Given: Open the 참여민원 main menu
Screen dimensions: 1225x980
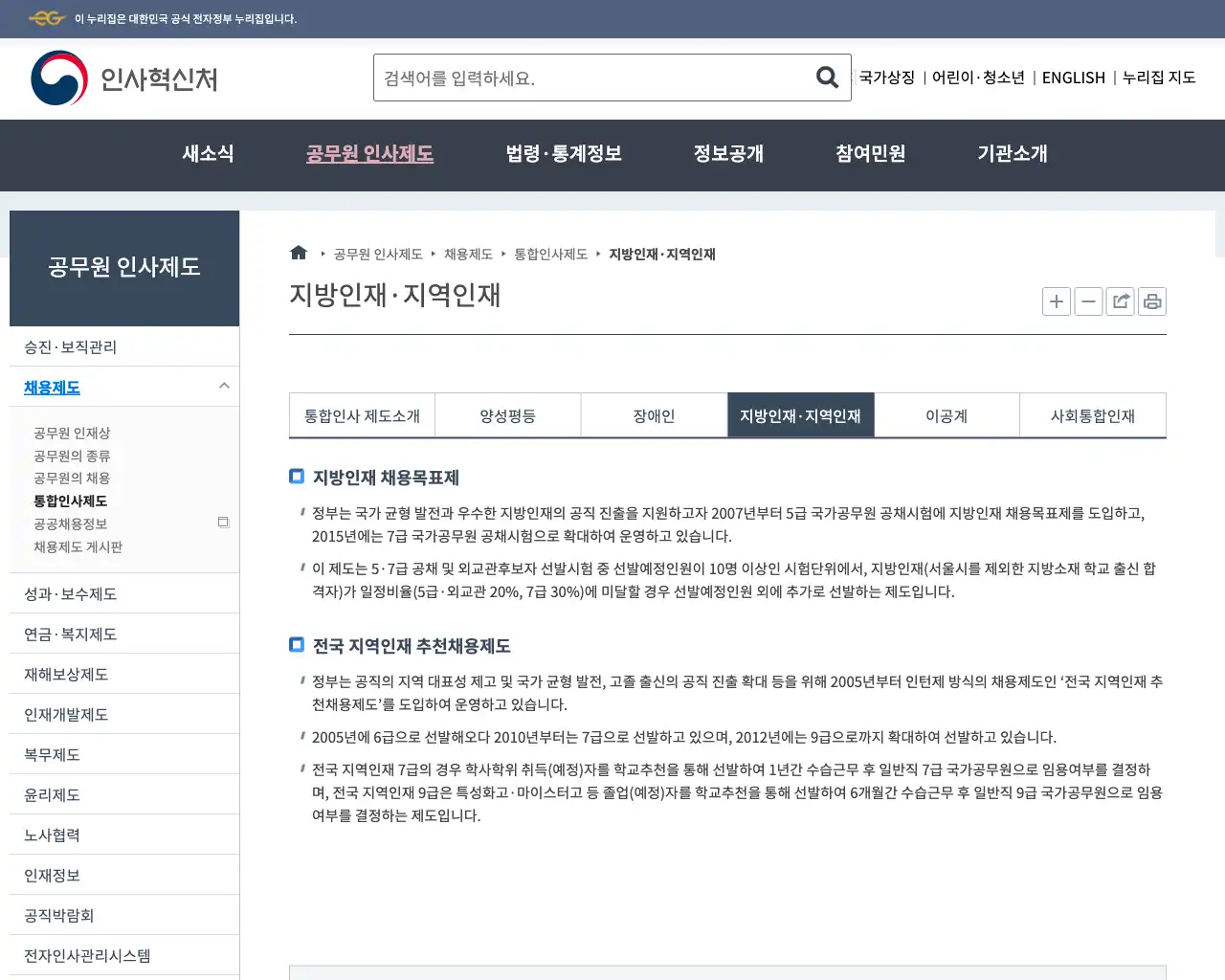Looking at the screenshot, I should point(870,154).
